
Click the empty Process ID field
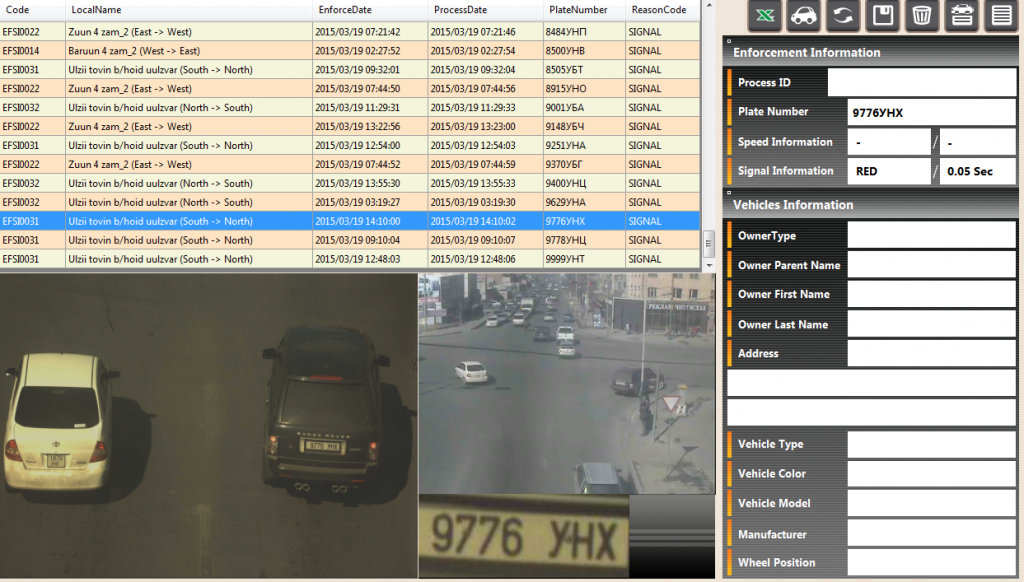point(921,83)
